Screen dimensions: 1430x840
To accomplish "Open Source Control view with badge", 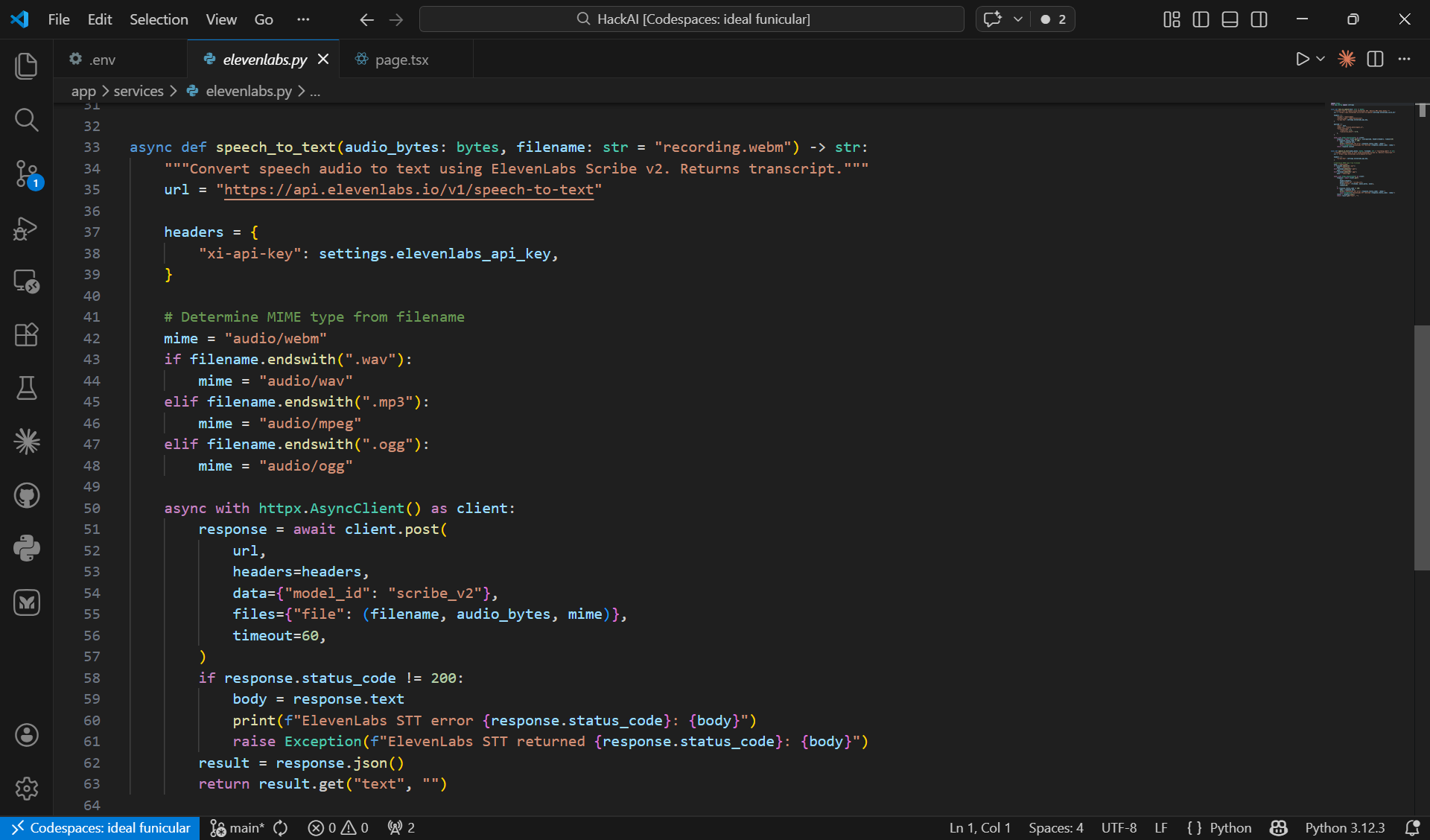I will pos(27,174).
